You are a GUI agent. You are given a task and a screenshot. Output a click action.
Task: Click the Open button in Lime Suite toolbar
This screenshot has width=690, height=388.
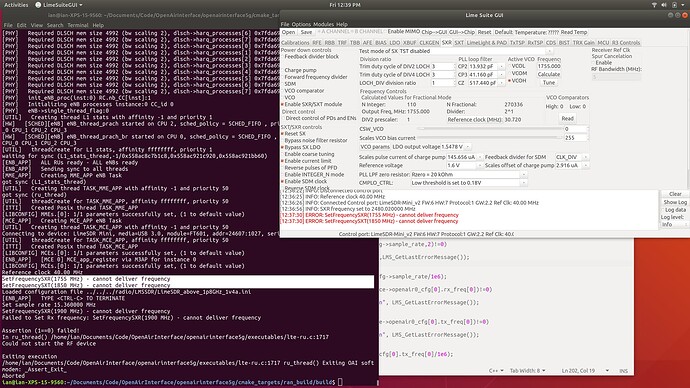point(288,32)
